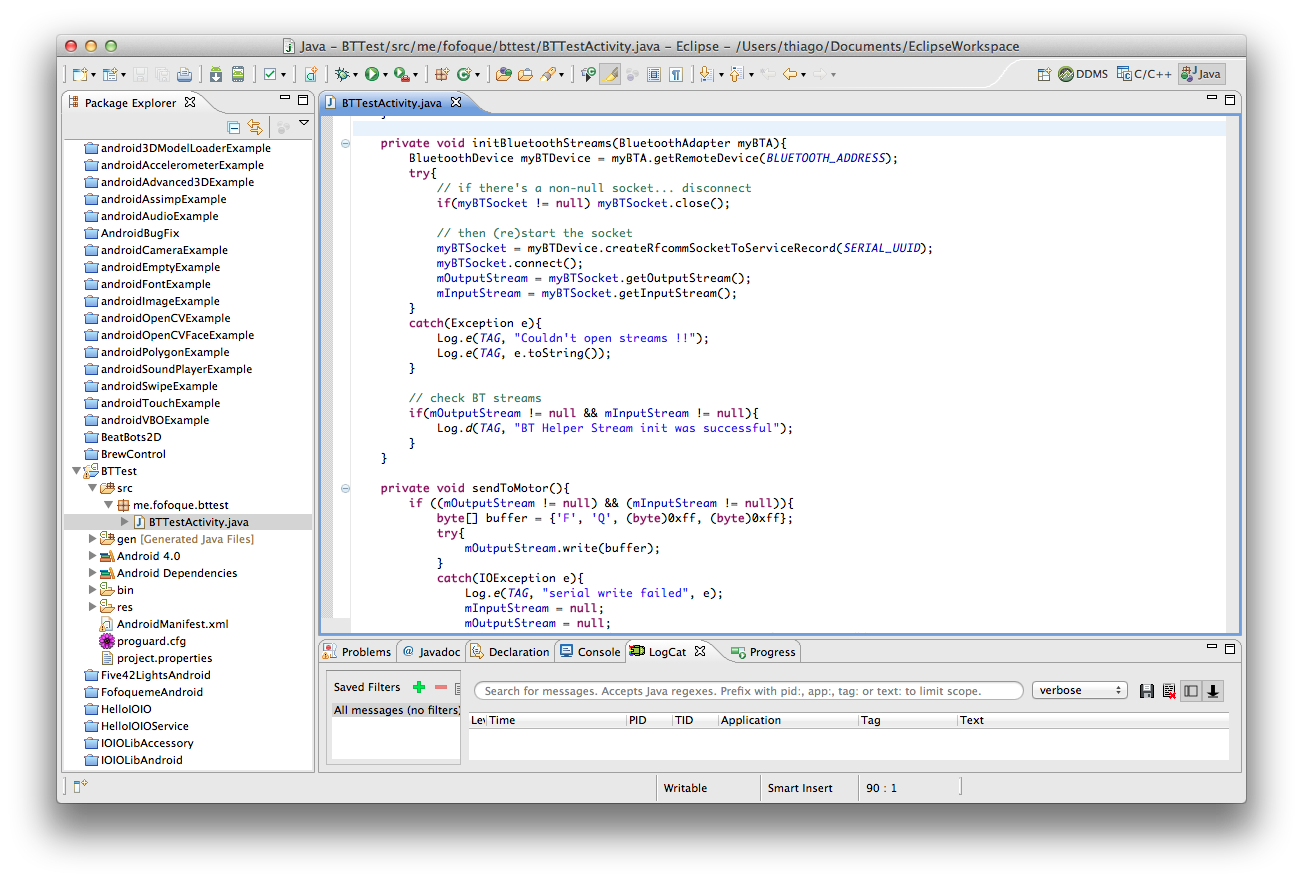Screen dimensions: 1303x882
Task: Click the Search flashlight icon
Action: tap(549, 74)
